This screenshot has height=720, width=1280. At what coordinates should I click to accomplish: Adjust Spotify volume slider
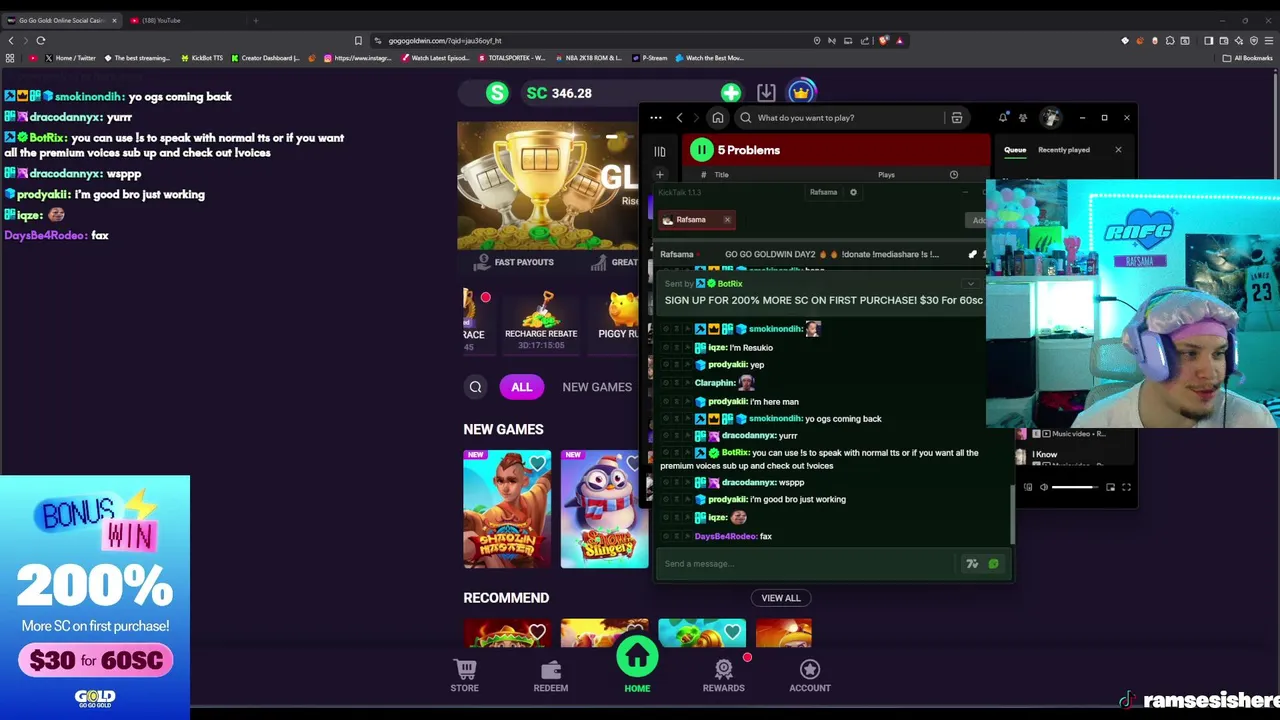point(1073,487)
